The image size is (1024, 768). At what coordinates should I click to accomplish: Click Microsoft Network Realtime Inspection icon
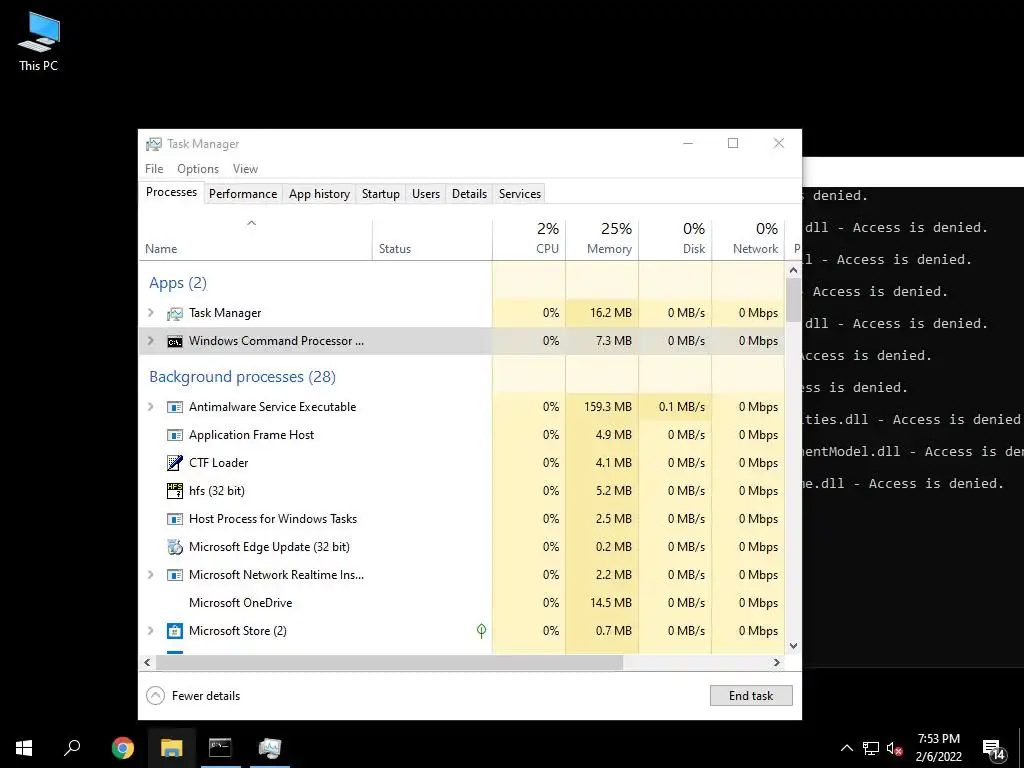tap(174, 575)
